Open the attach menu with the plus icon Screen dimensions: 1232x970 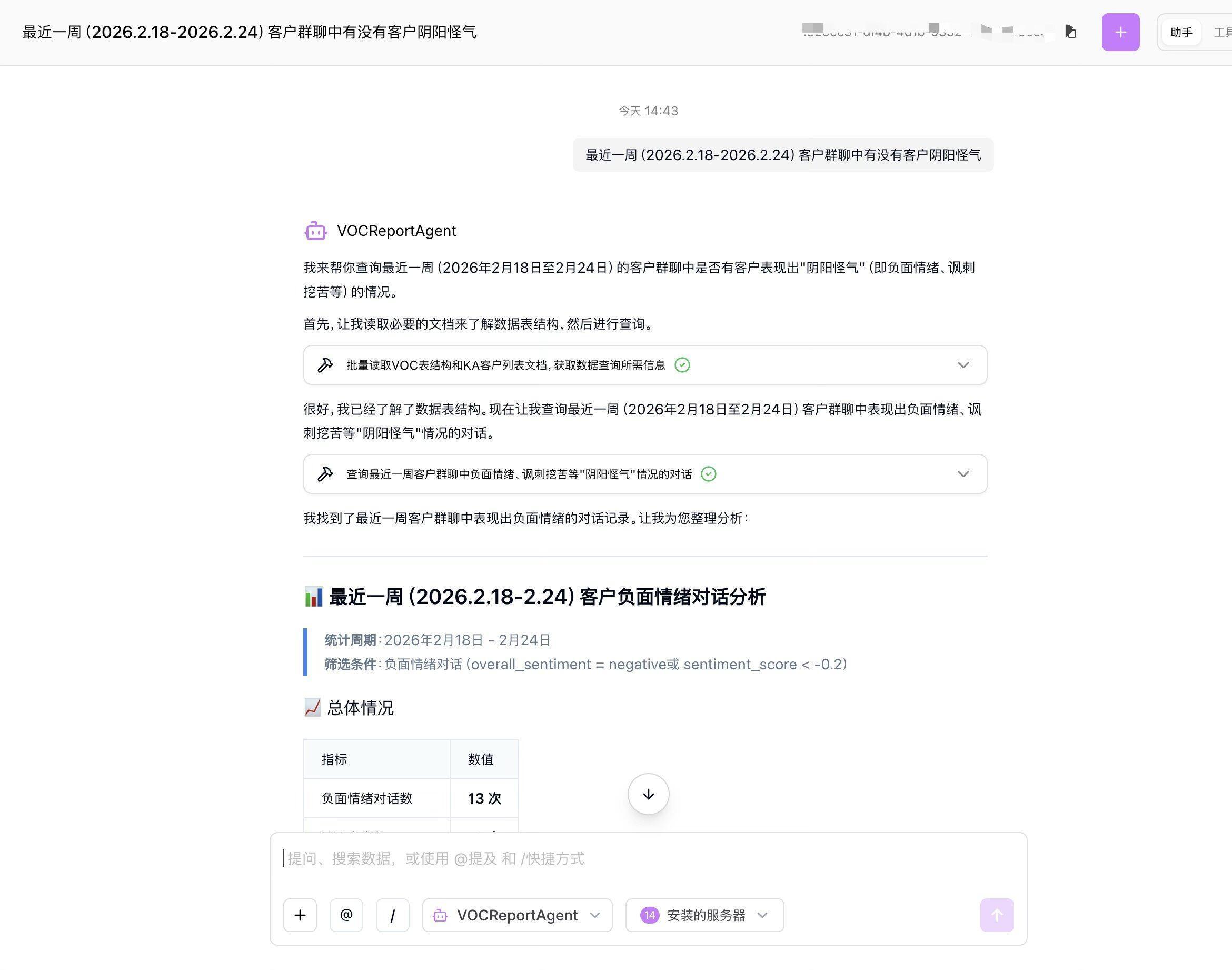tap(300, 915)
